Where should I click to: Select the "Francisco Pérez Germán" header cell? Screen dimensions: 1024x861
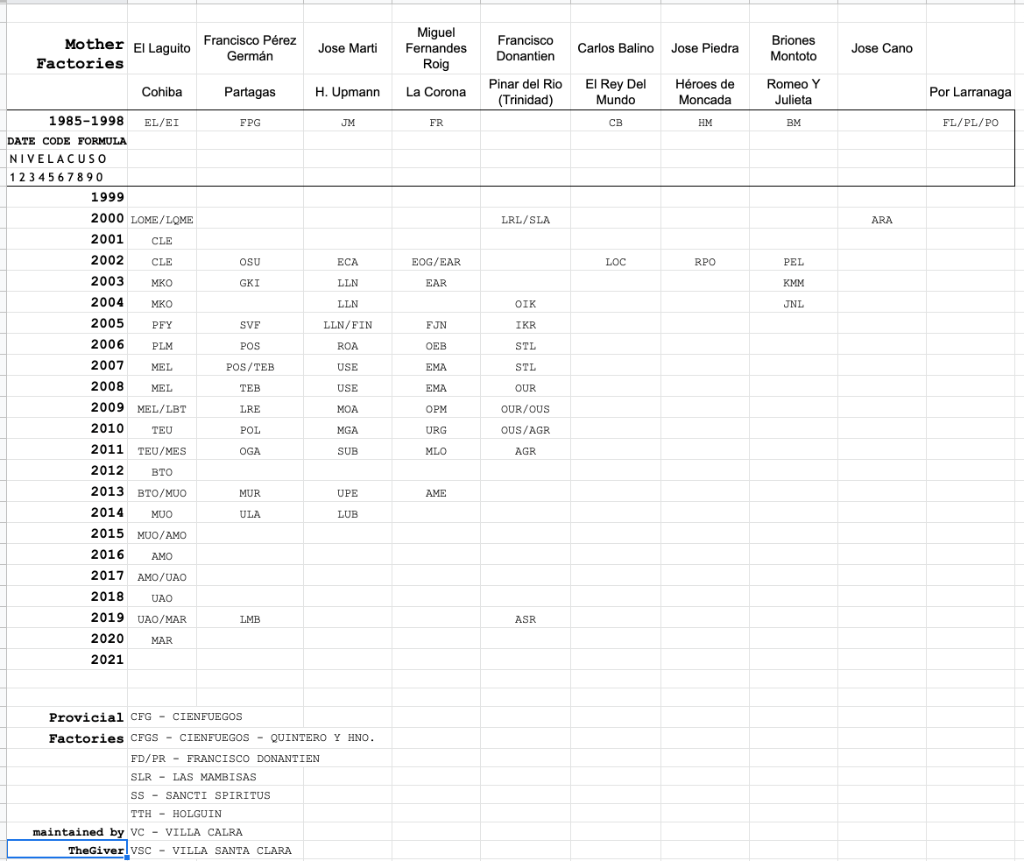pos(249,48)
